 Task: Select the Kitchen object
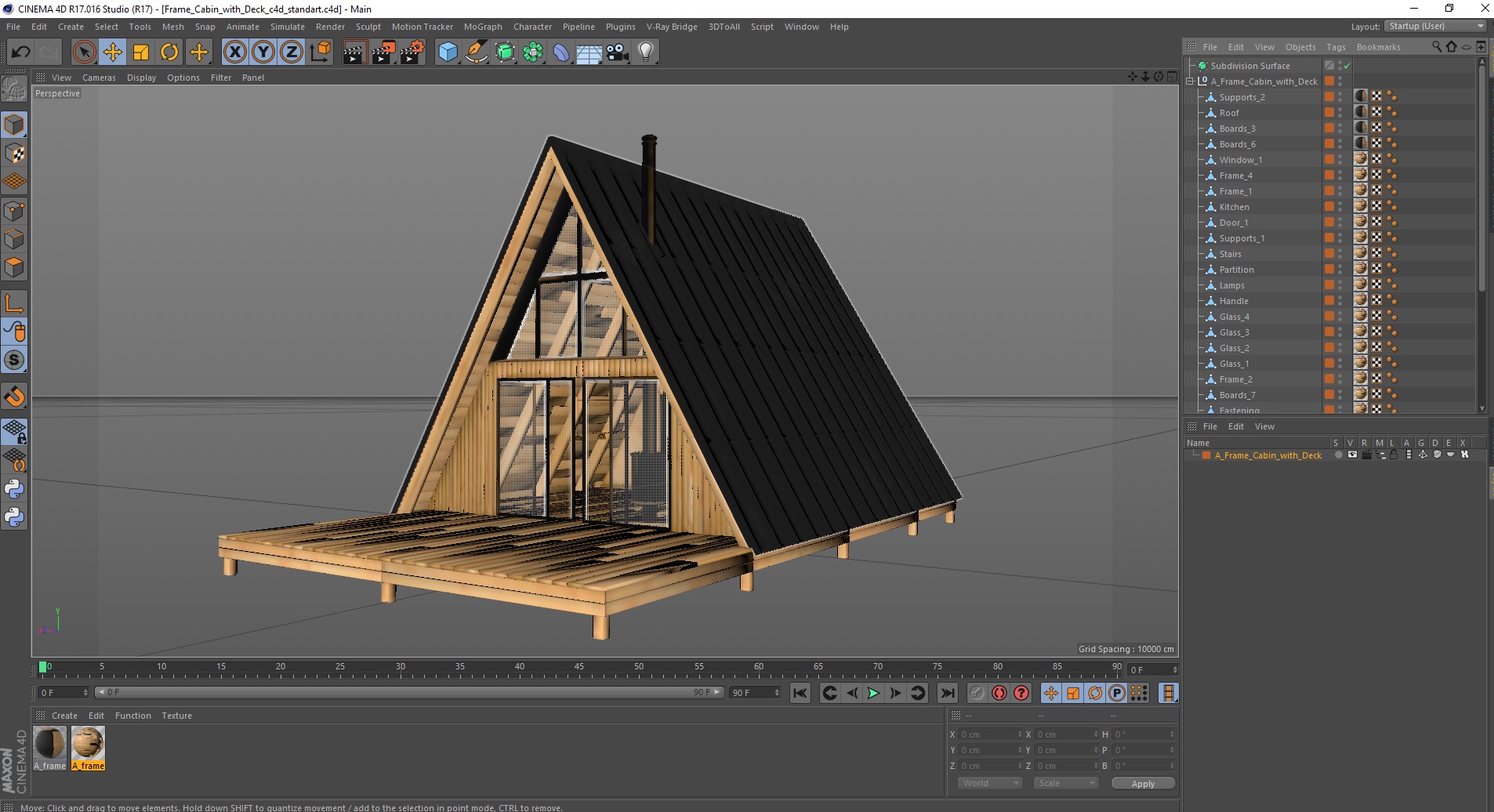point(1234,207)
